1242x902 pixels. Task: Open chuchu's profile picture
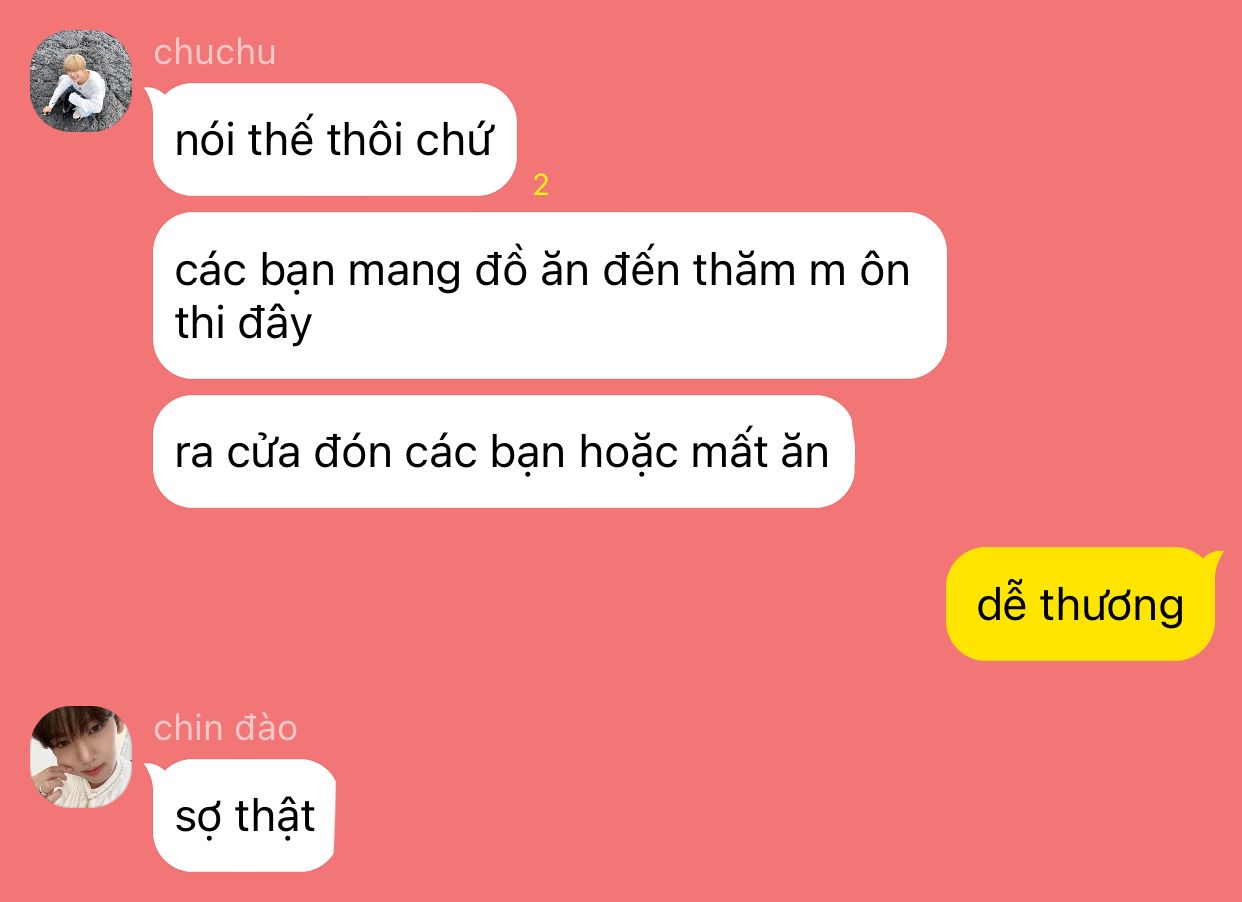pos(81,81)
